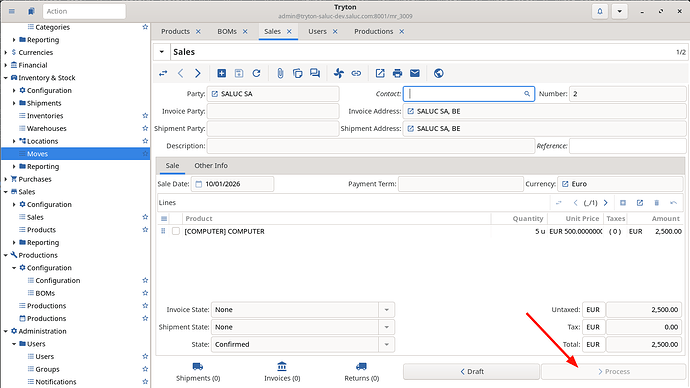Toggle favorite star for Notifications
This screenshot has height=388, width=690.
pyautogui.click(x=145, y=382)
